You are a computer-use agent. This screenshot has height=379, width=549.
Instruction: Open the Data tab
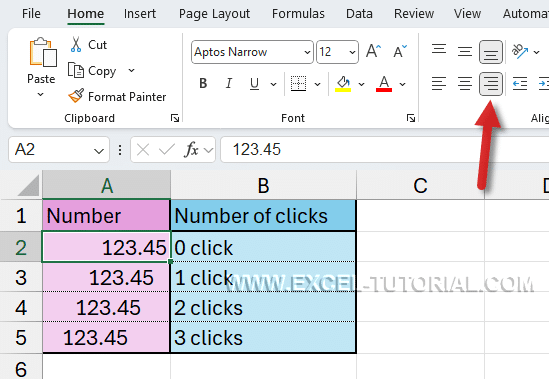tap(359, 14)
